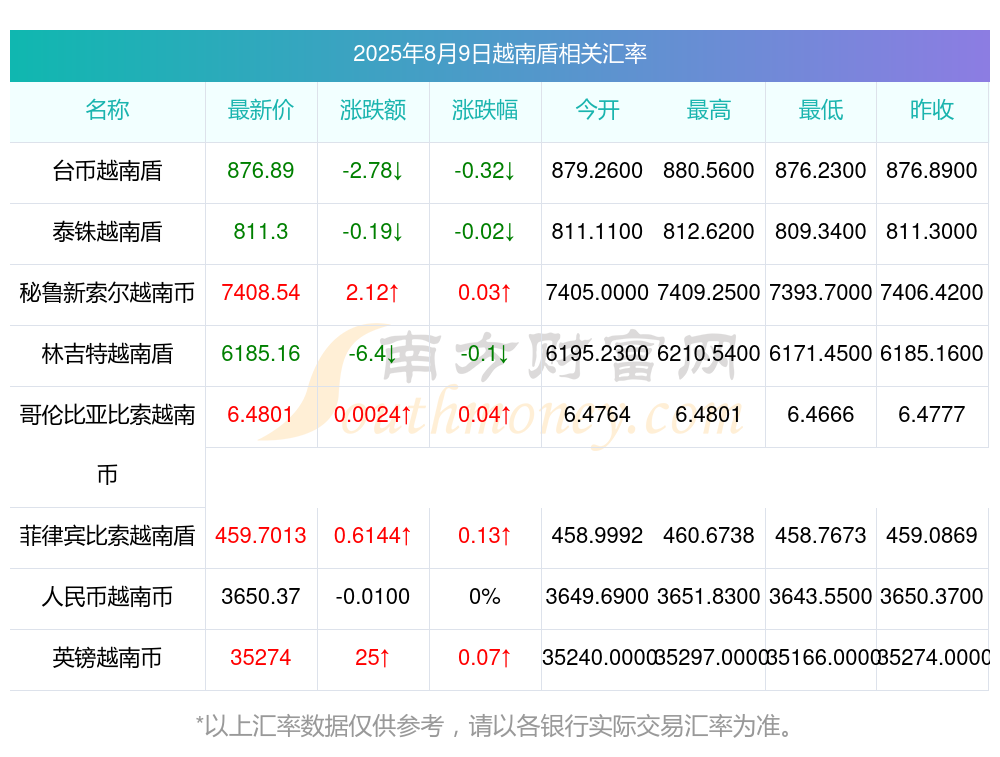Click change percent 0%
Screen dimensions: 1000x757
485,596
